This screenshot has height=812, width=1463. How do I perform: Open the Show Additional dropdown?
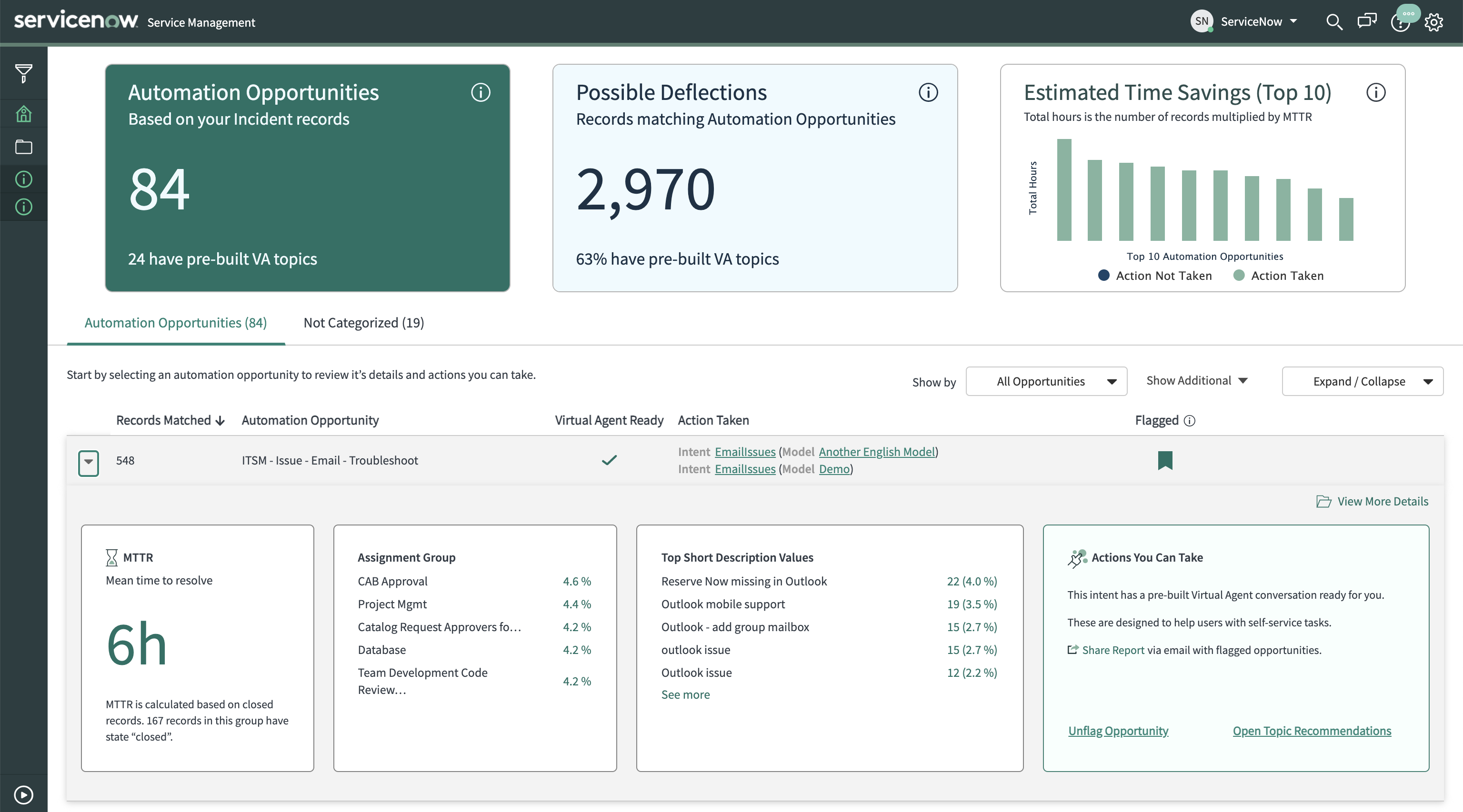pyautogui.click(x=1197, y=380)
